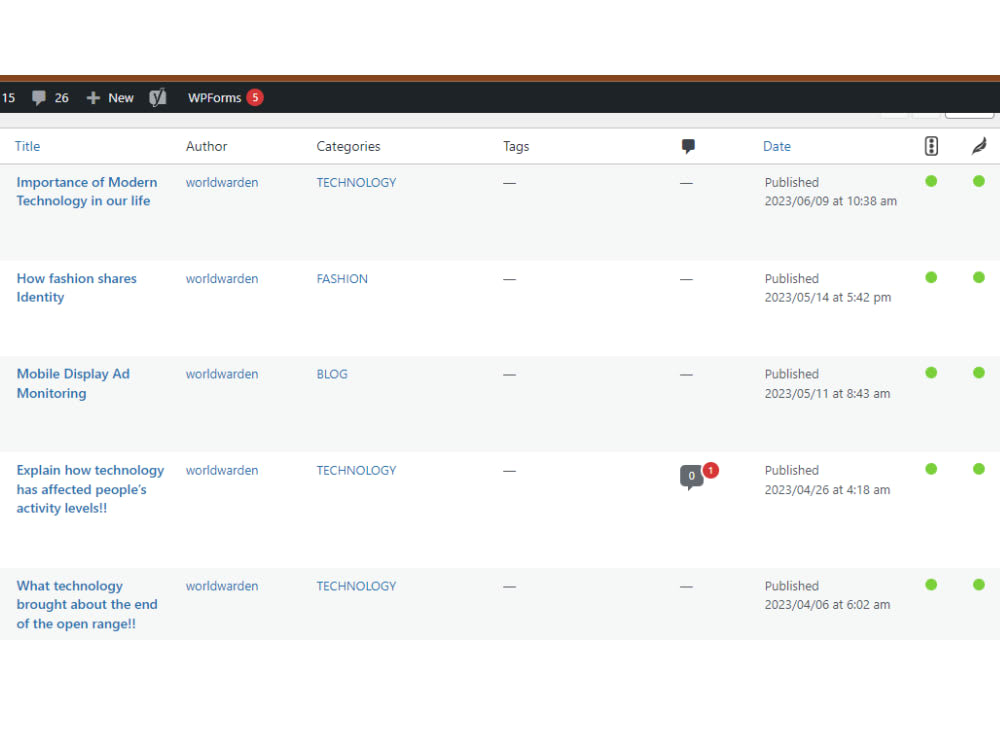Click the 26 comments count in admin bar
The height and width of the screenshot is (750, 1000).
(x=61, y=98)
